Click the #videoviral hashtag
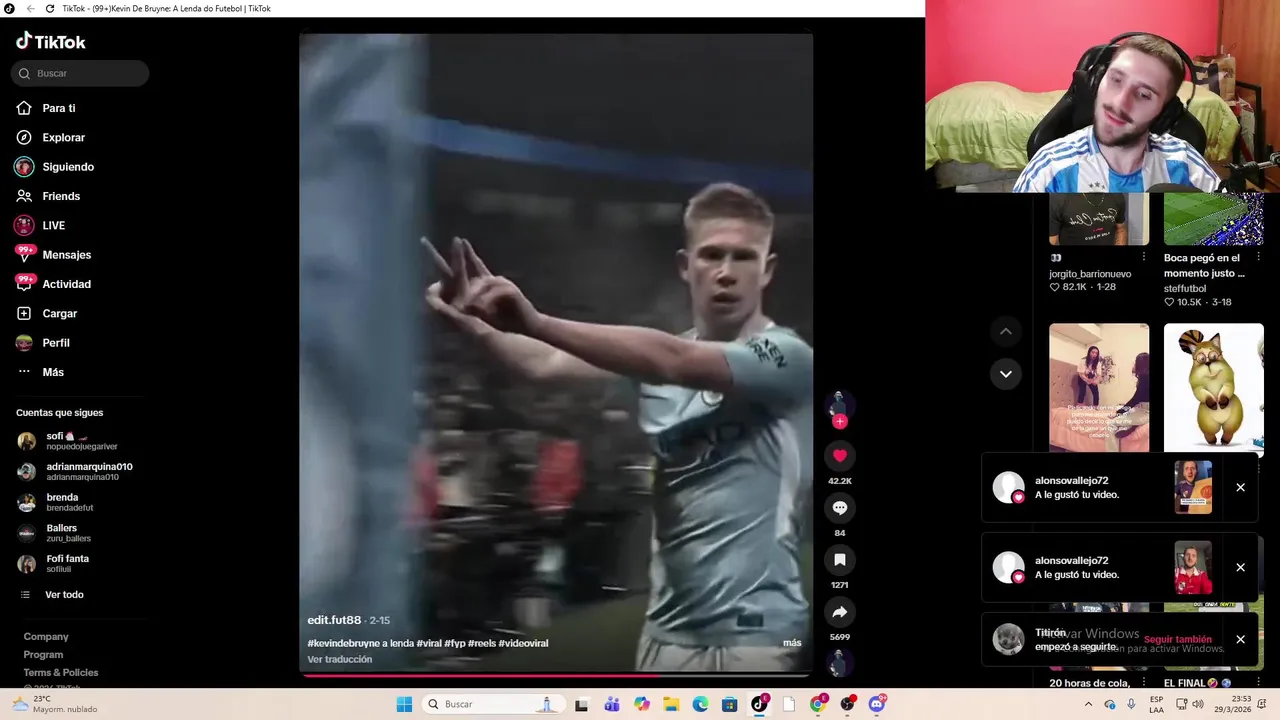 point(523,643)
